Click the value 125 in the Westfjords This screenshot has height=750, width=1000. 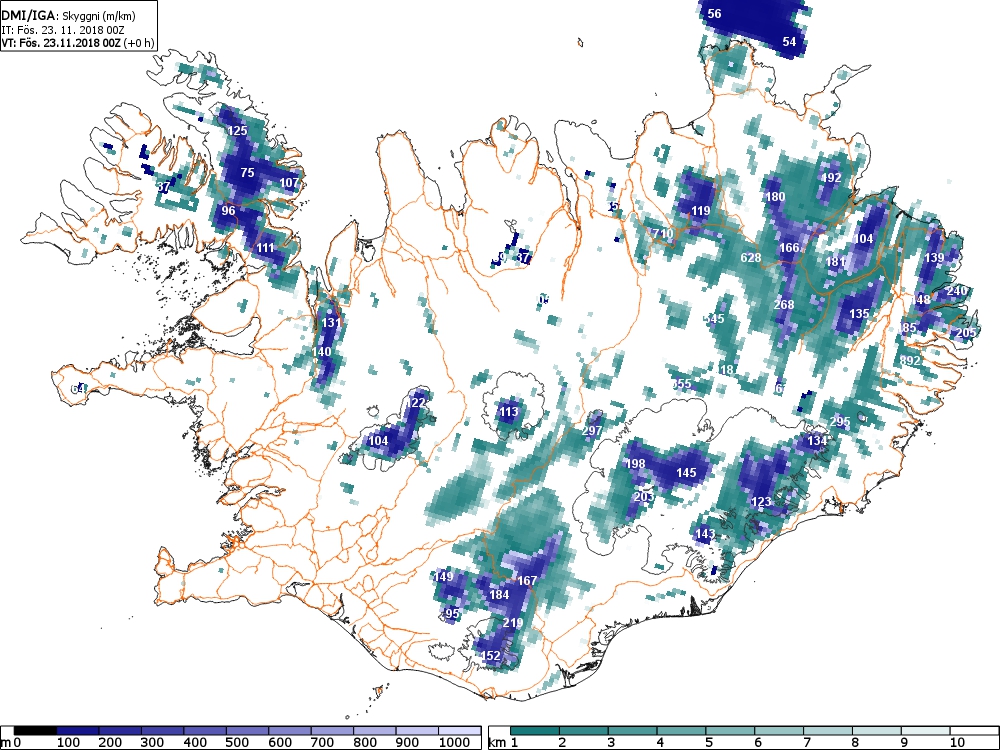click(x=237, y=131)
